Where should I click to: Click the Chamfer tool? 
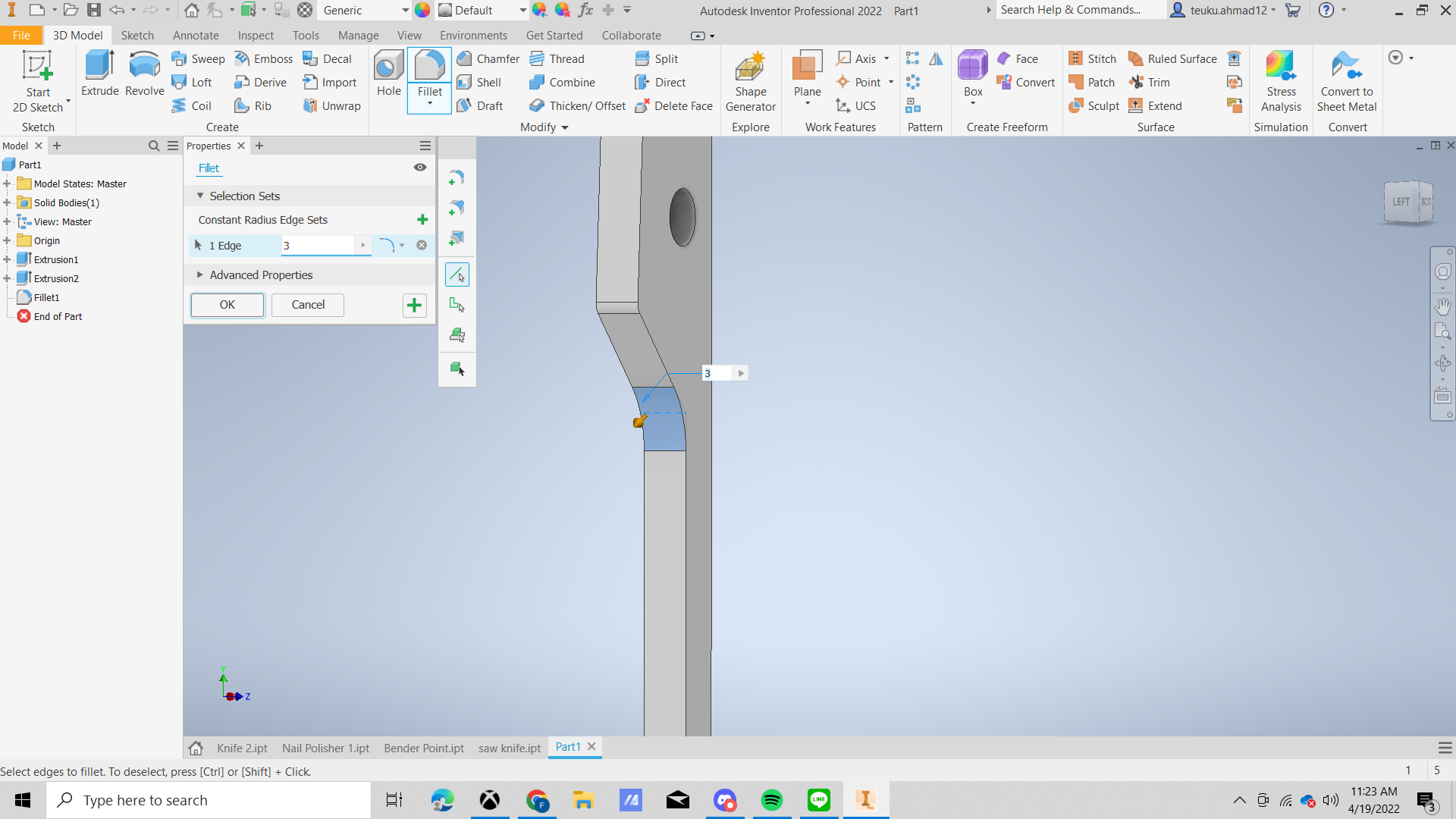pyautogui.click(x=488, y=58)
